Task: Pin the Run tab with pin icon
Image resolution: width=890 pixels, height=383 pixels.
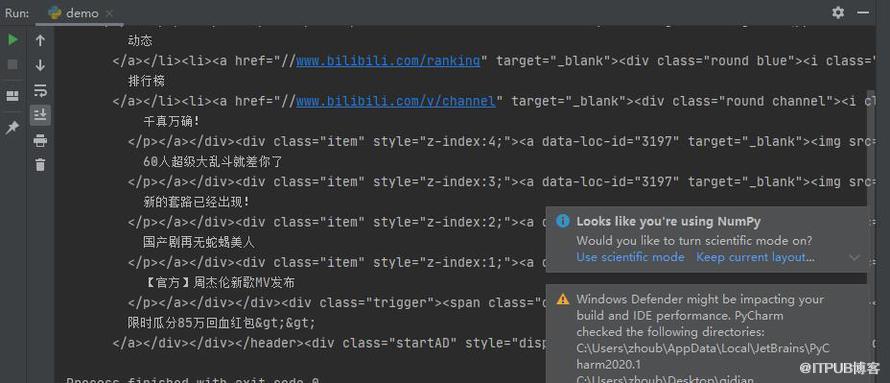Action: (12, 128)
